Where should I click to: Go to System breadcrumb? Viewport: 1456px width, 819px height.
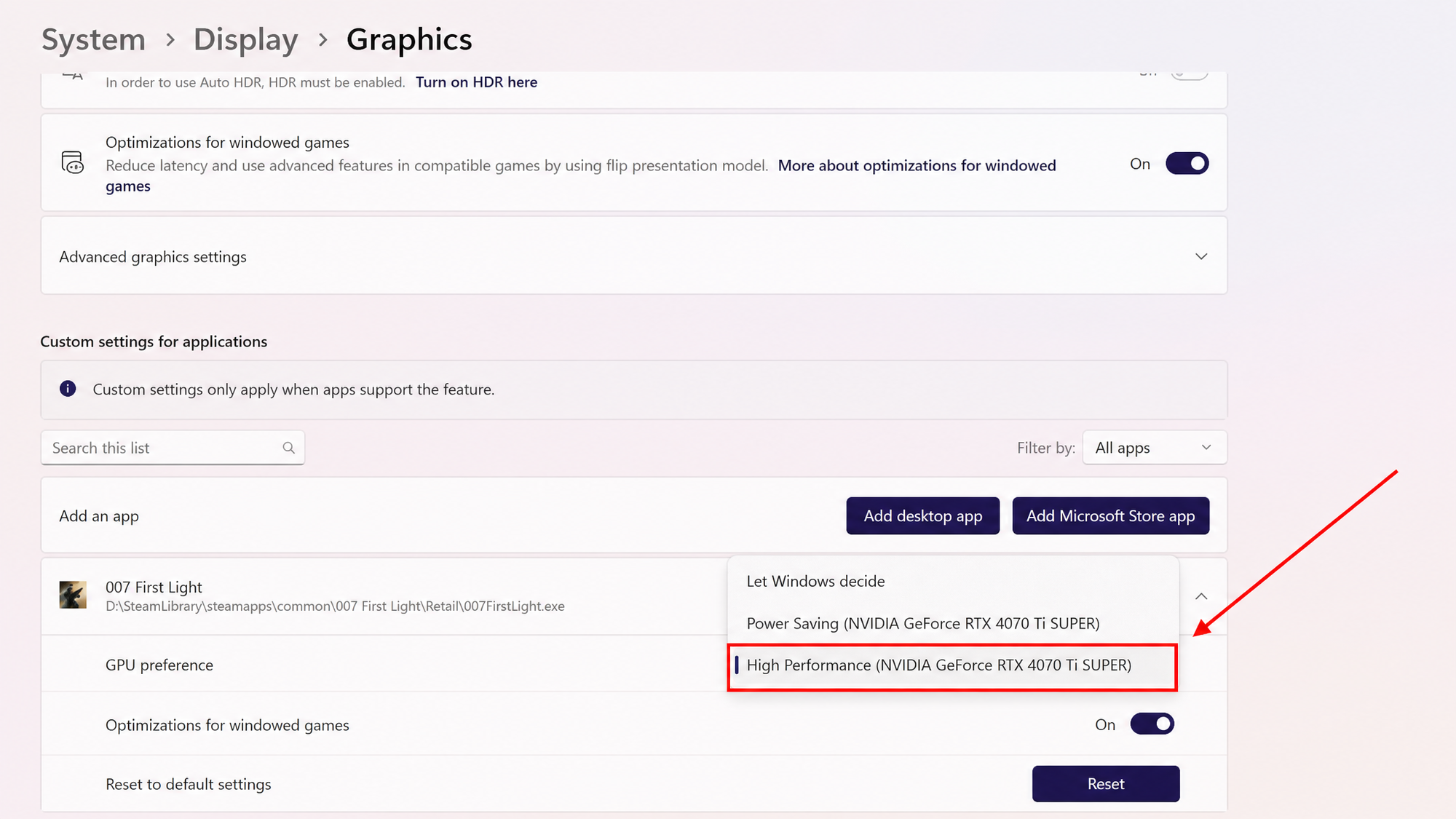tap(93, 39)
